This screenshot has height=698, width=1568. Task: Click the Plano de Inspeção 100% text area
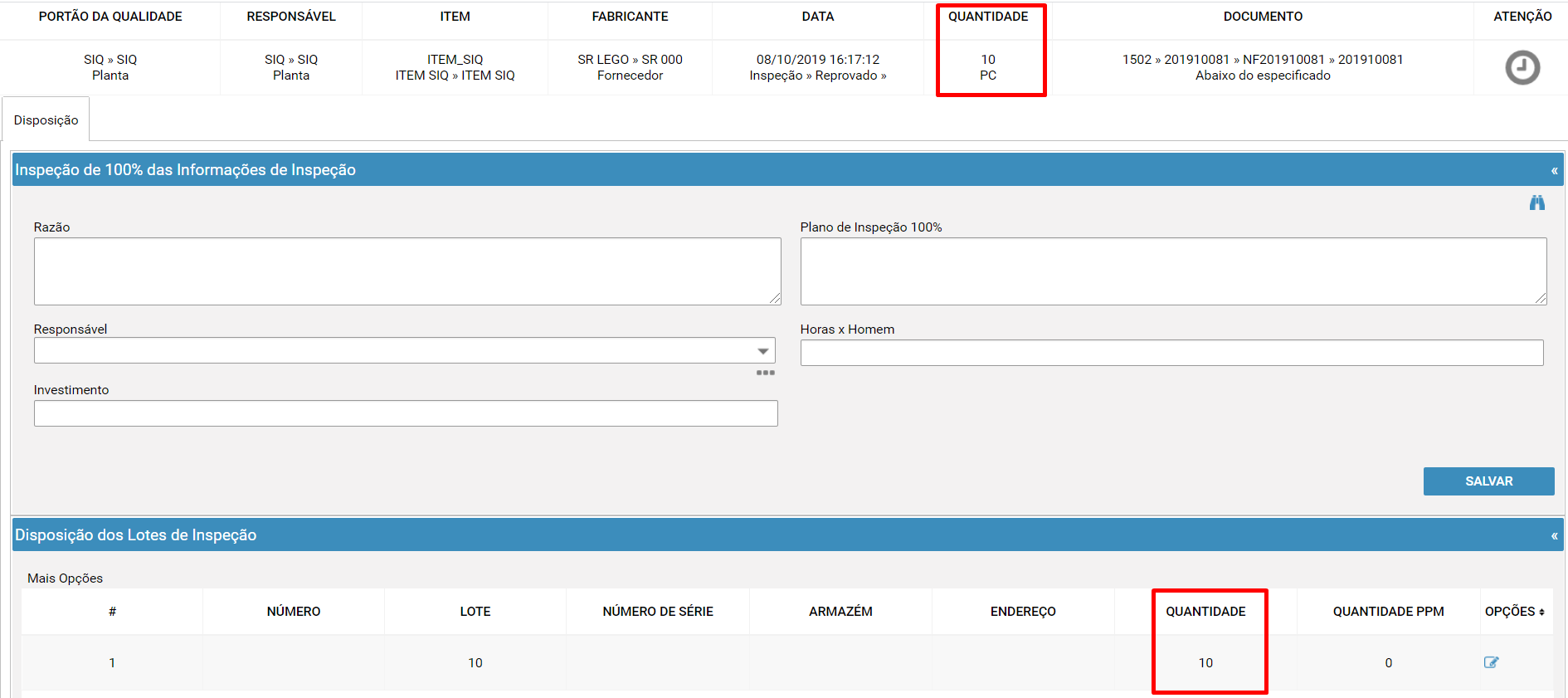tap(1173, 271)
